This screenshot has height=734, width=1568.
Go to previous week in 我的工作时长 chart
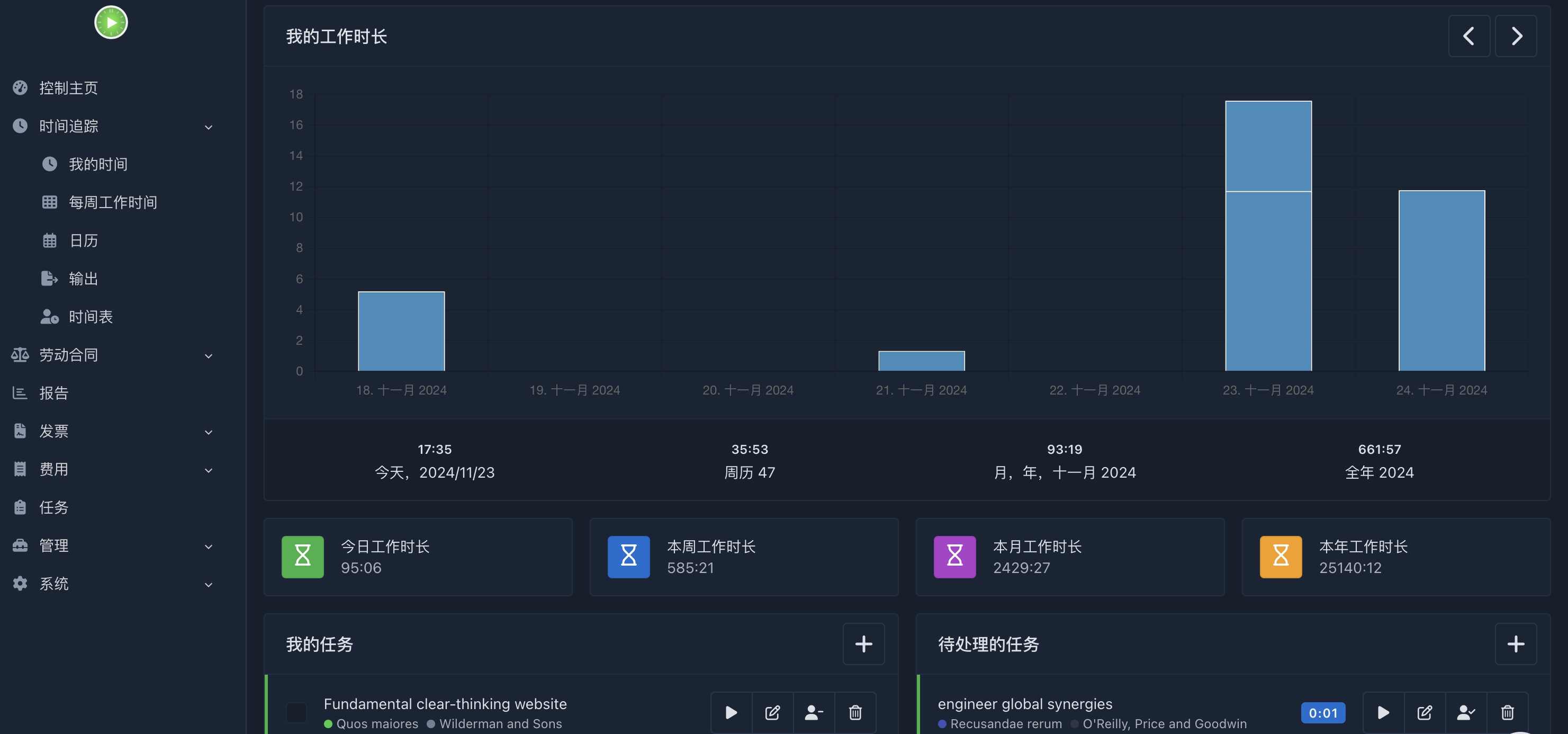[1469, 36]
